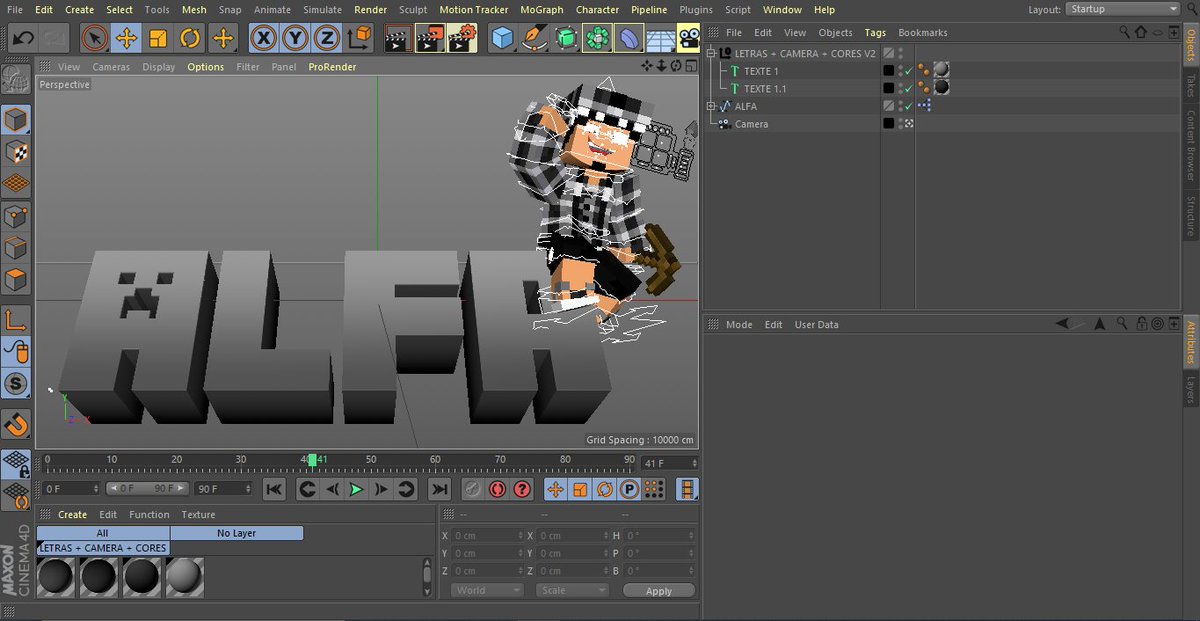Screen dimensions: 1200x621
Task: Select the No Layer material filter
Action: tap(237, 533)
